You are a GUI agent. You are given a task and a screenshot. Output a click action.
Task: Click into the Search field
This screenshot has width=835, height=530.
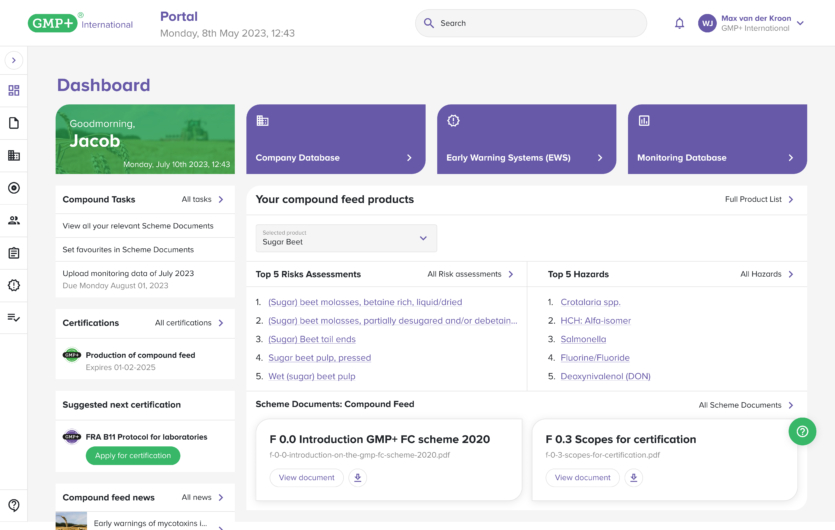[530, 23]
